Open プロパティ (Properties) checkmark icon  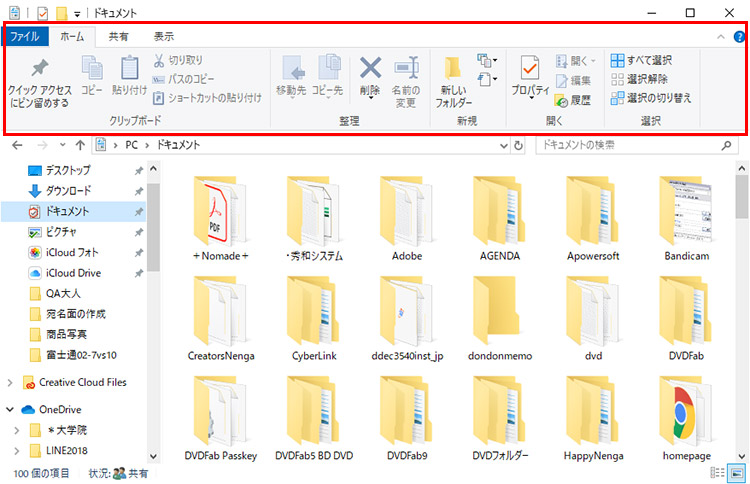(x=530, y=77)
